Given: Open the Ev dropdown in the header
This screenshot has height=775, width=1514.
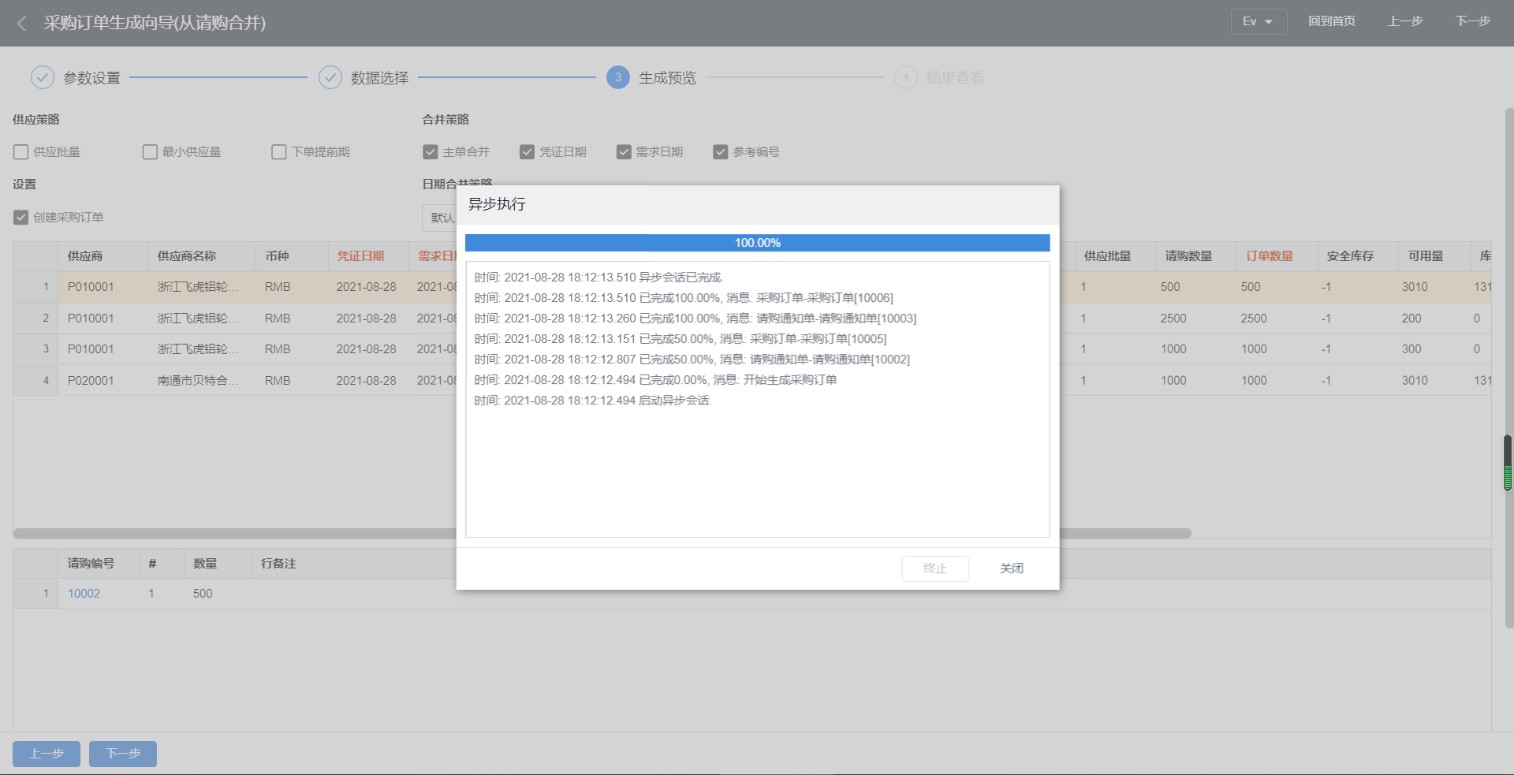Looking at the screenshot, I should 1258,22.
